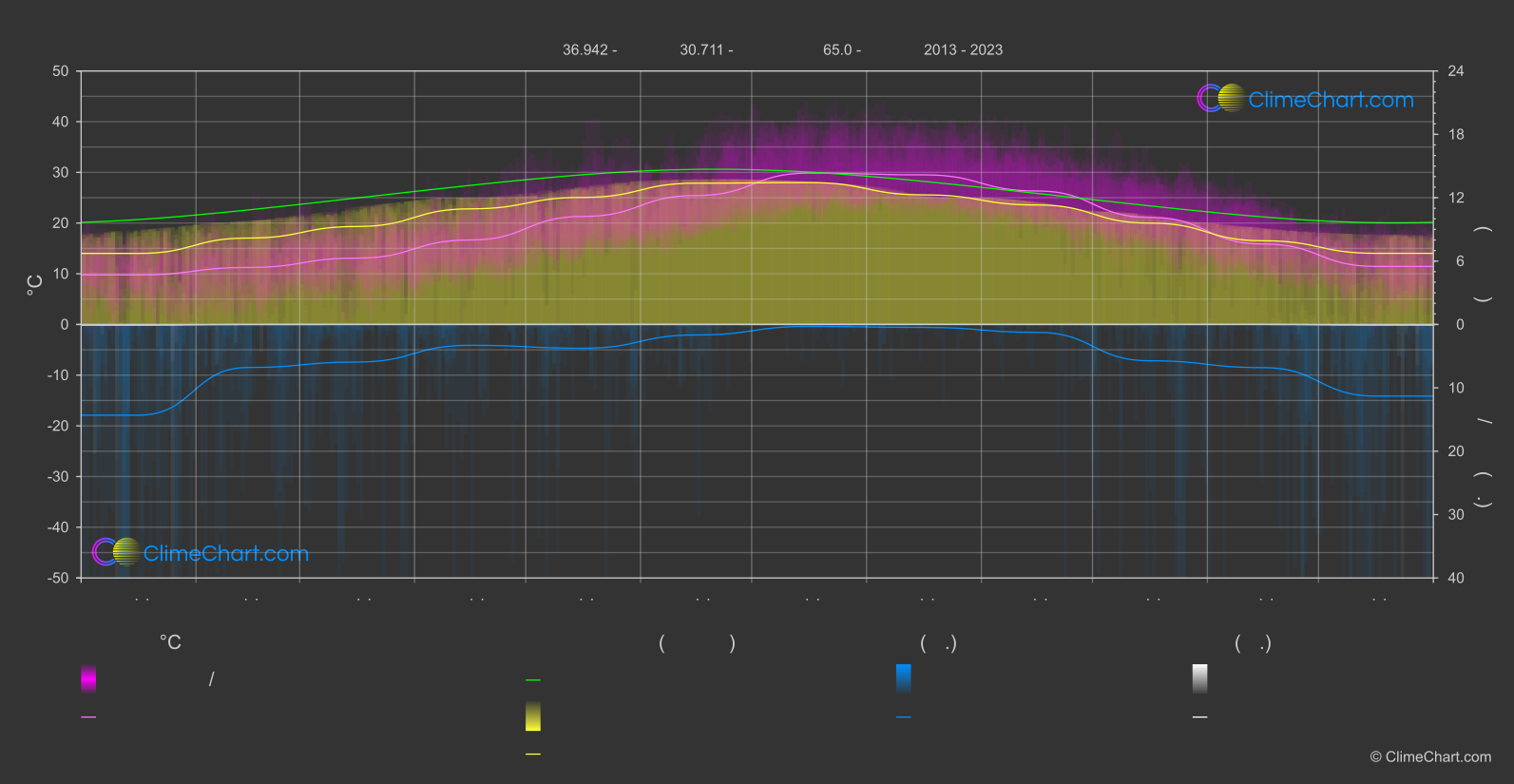Click the top-right ClimeChart.com logo icon
1514x784 pixels.
1220,99
